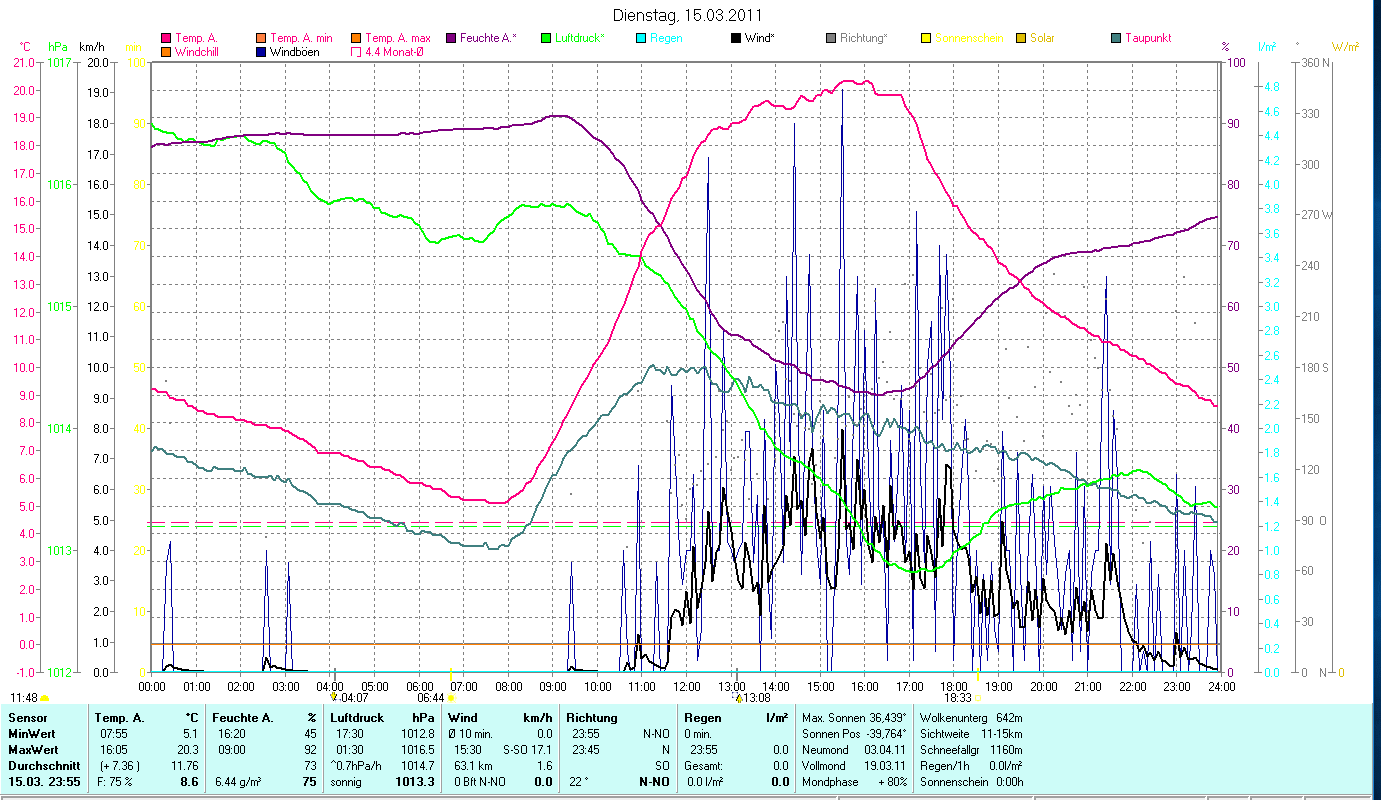
Task: Select the 18:33 sunset marker
Action: tap(958, 697)
